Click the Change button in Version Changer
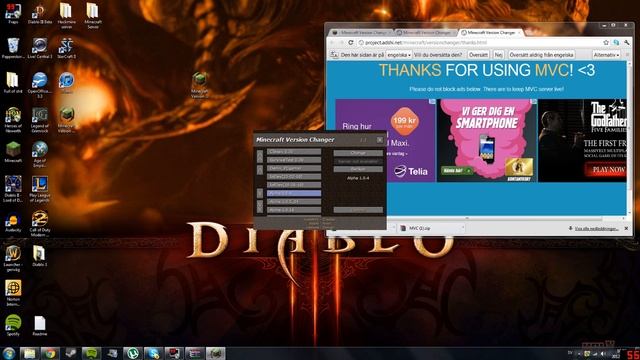Viewport: 640px width, 360px height. tap(358, 153)
